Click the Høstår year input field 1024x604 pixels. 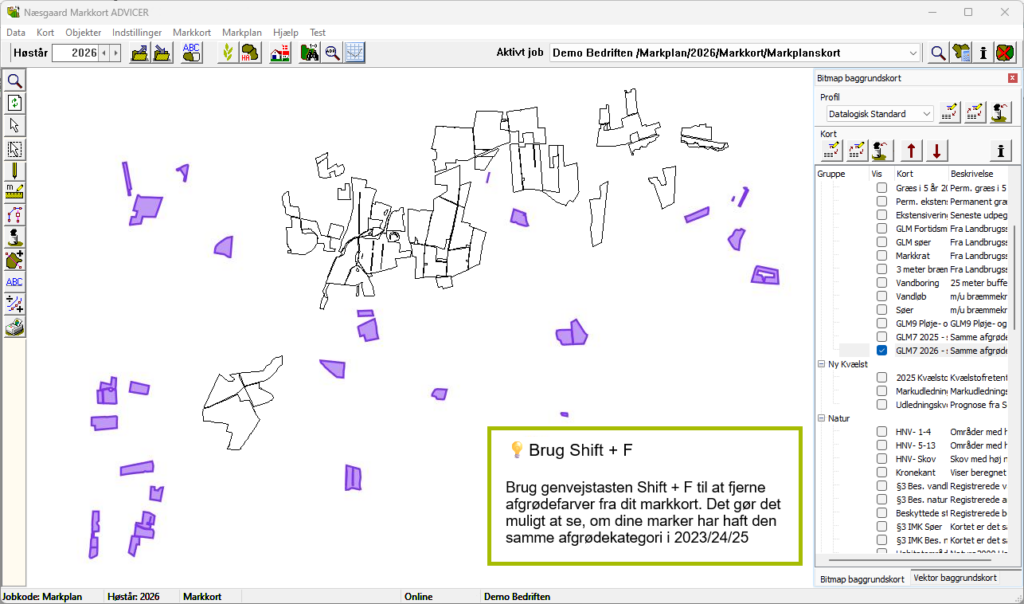tap(75, 53)
